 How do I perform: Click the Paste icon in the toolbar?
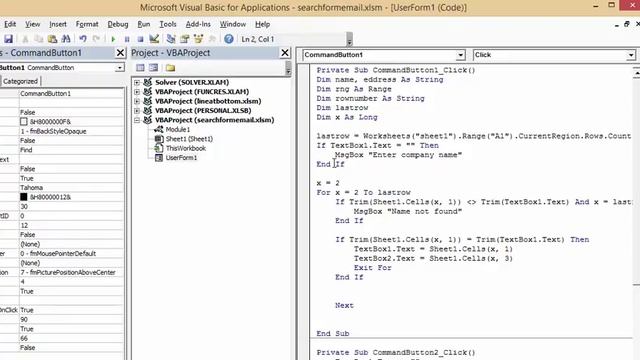point(52,39)
